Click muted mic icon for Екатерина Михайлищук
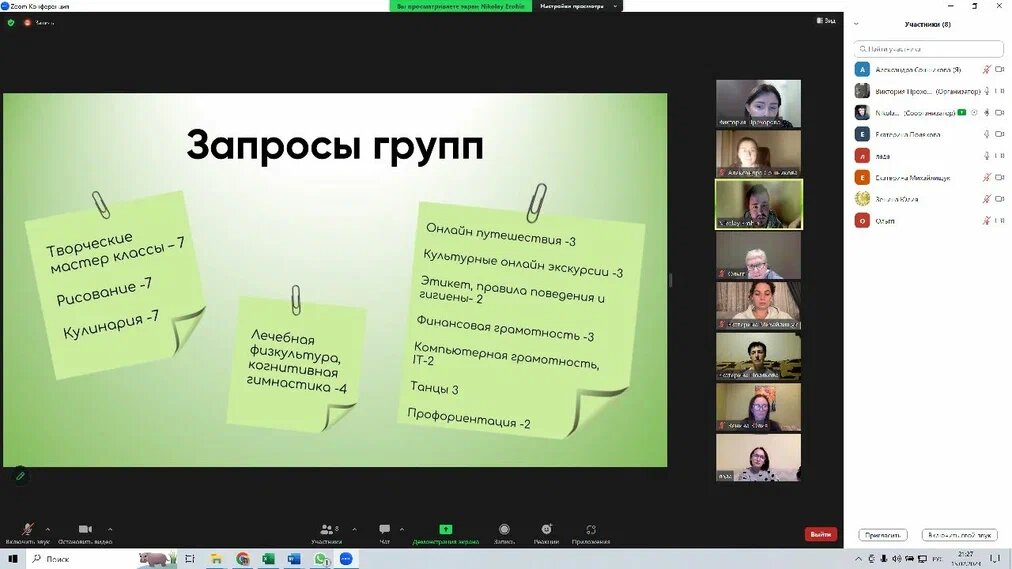Viewport: 1012px width, 569px height. tap(986, 177)
